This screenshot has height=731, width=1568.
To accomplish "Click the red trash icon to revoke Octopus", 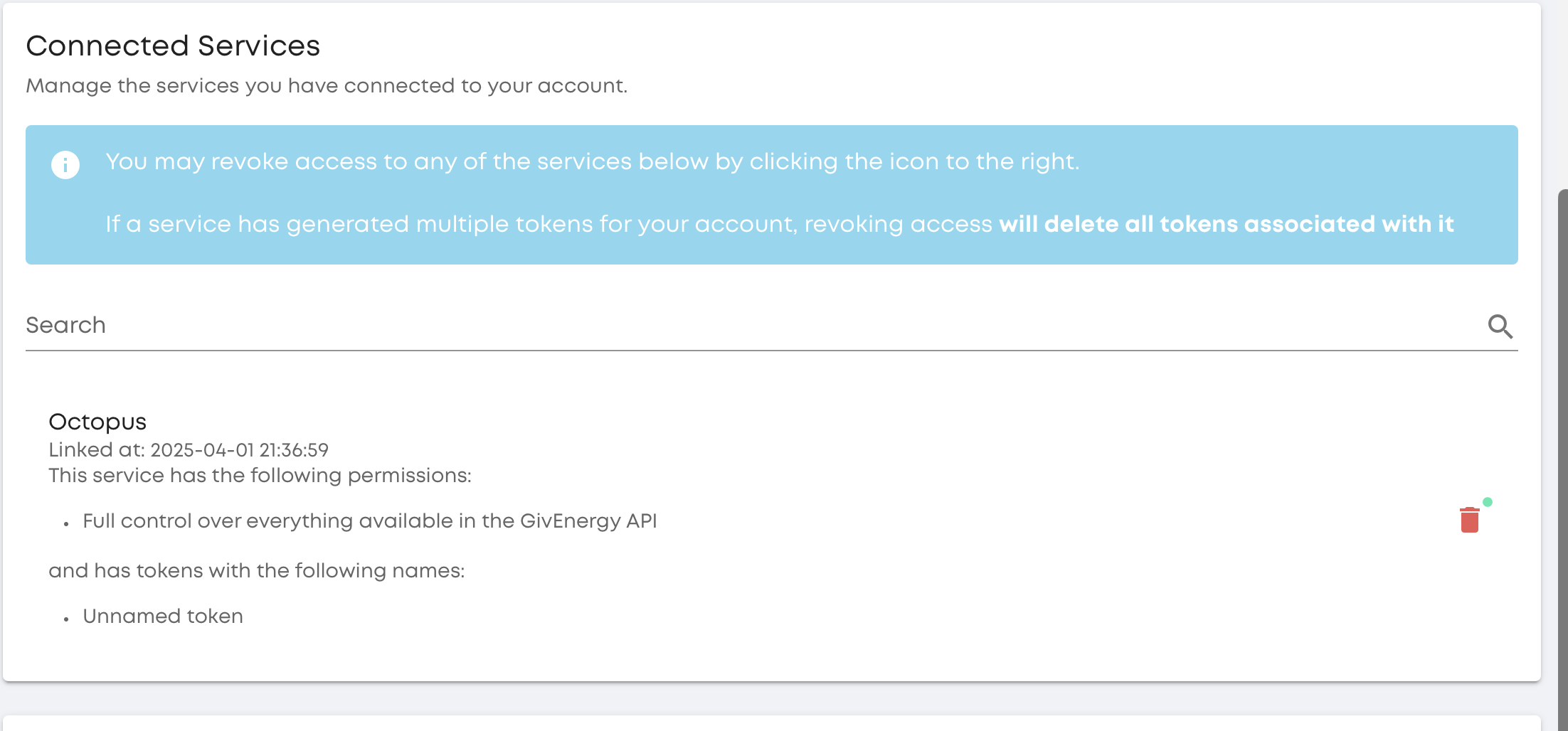I will coord(1469,520).
